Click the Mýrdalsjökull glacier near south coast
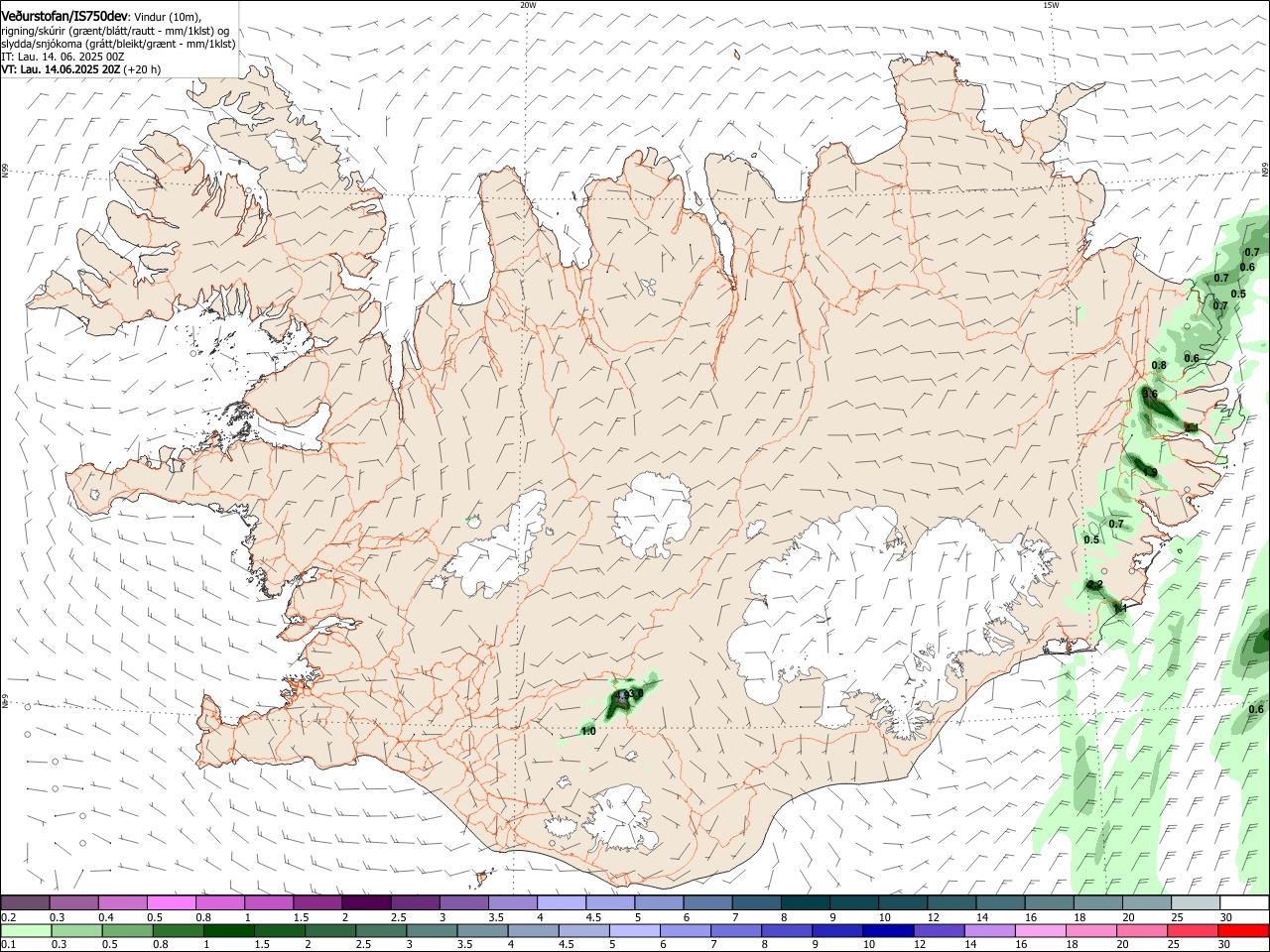Image resolution: width=1270 pixels, height=952 pixels. [x=623, y=818]
